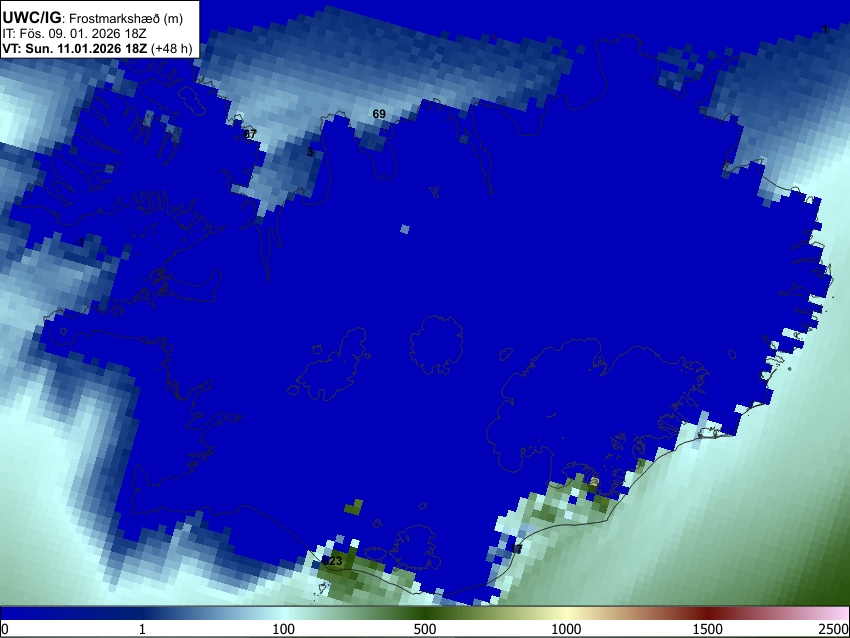This screenshot has width=850, height=638.
Task: Click the '623' value on the south coast
Action: pyautogui.click(x=332, y=560)
